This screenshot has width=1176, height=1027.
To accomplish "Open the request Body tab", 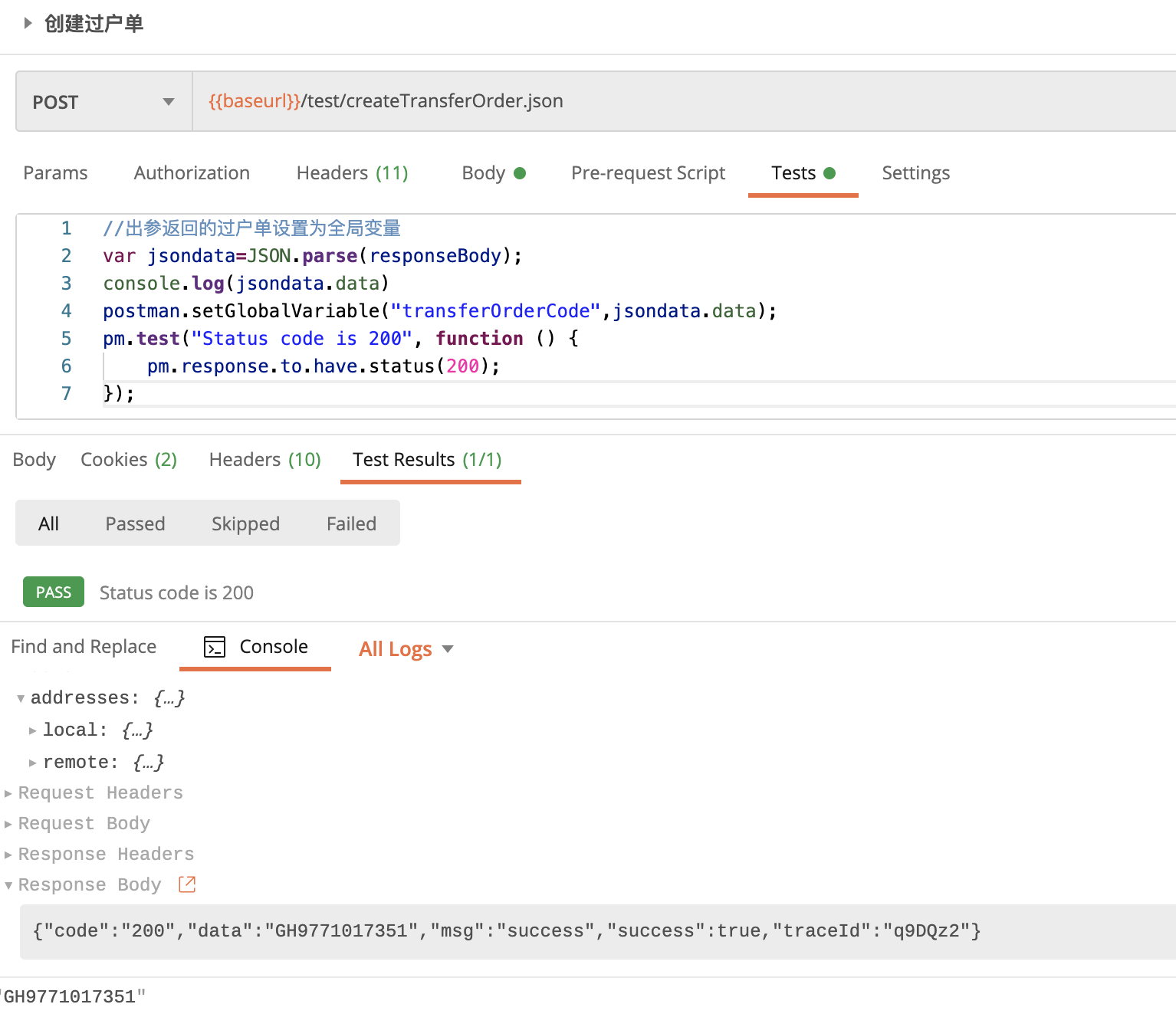I will (x=493, y=173).
